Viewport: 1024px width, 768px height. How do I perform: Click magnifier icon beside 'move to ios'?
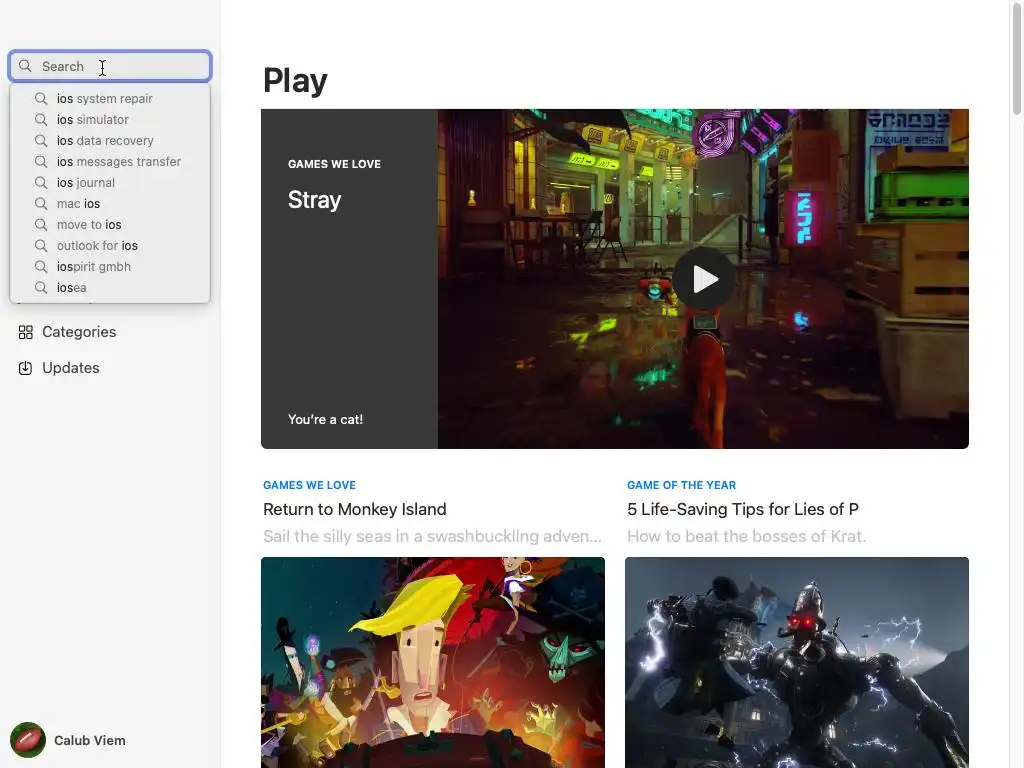pos(41,225)
